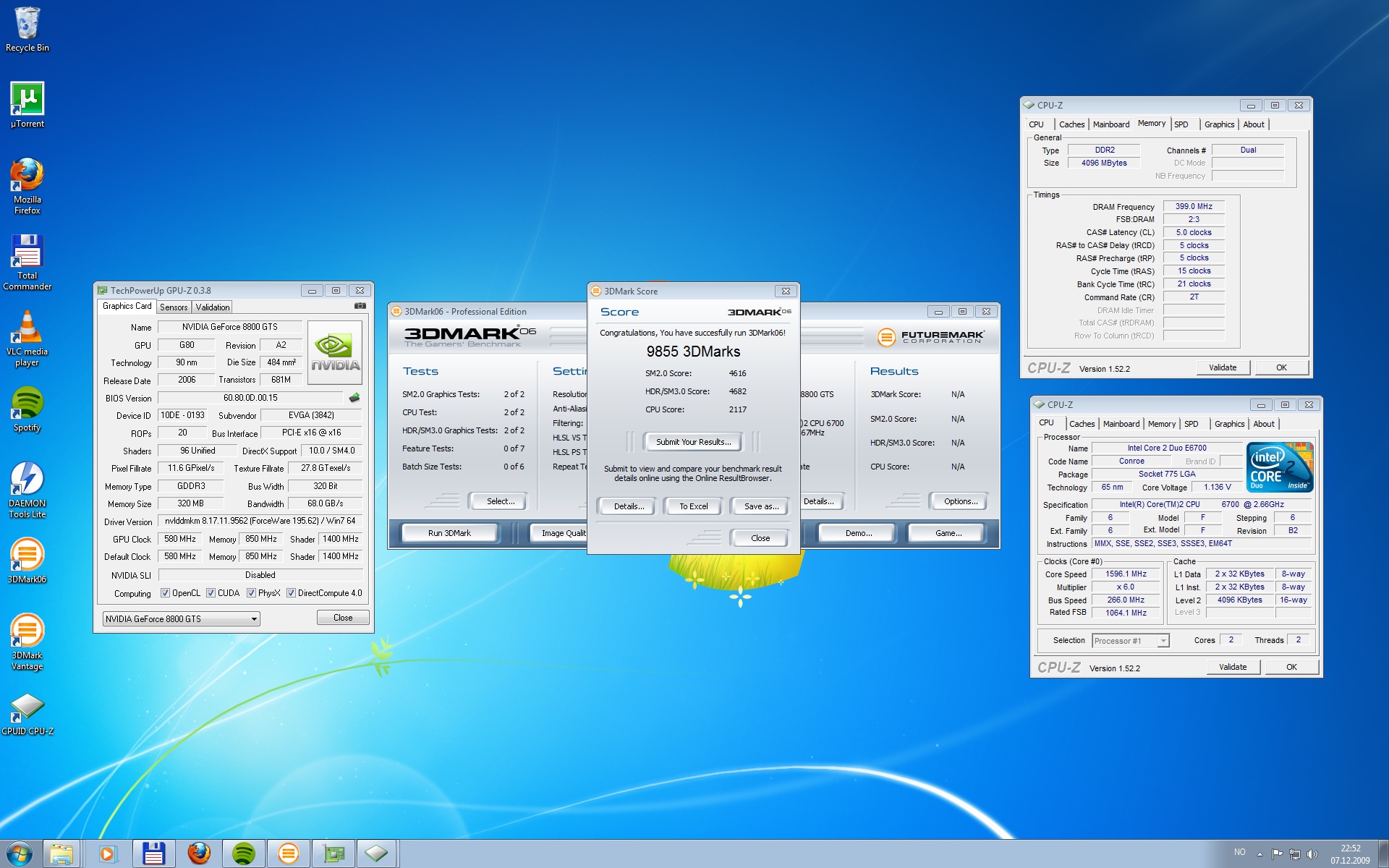The width and height of the screenshot is (1389, 868).
Task: Click the Demo button in 3DMark06
Action: click(859, 533)
